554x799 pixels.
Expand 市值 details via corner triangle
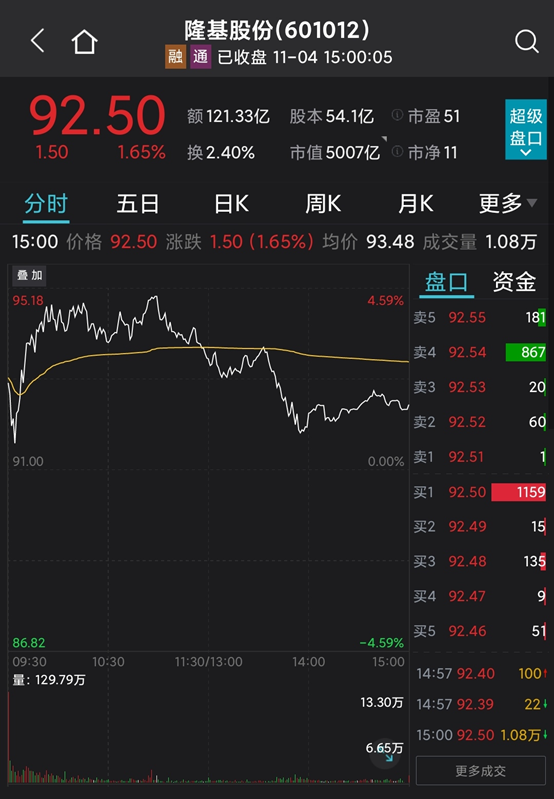(x=384, y=139)
